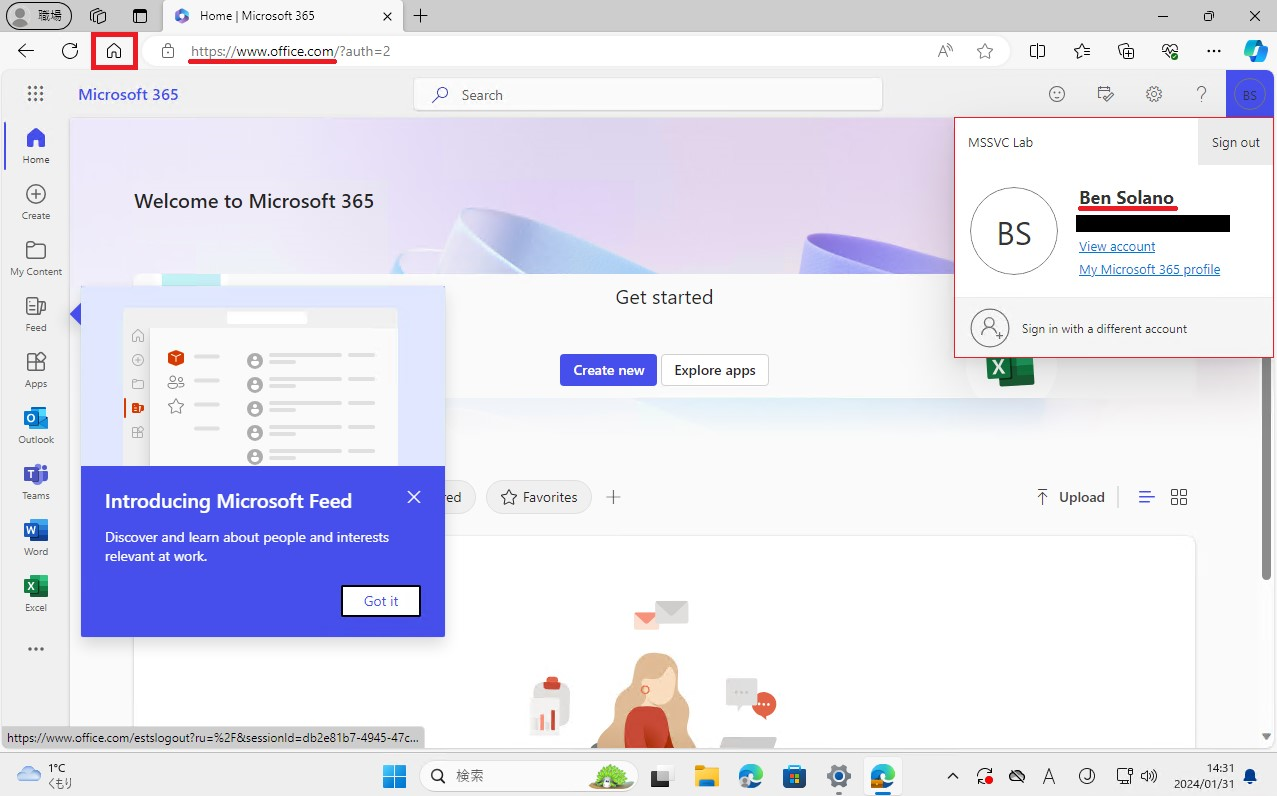
Task: Refresh the page in Edge
Action: coord(70,51)
